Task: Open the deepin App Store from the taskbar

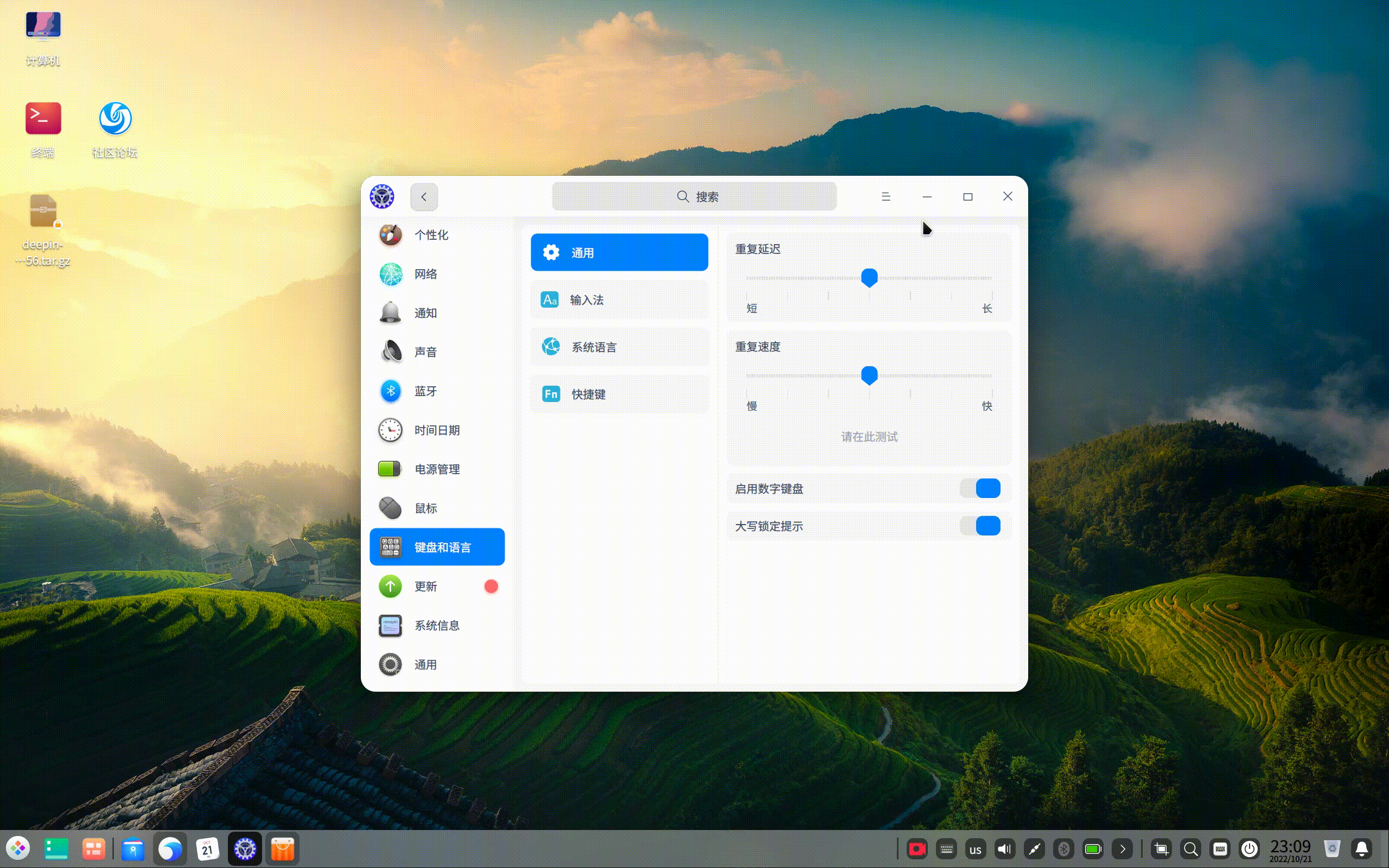Action: point(281,848)
